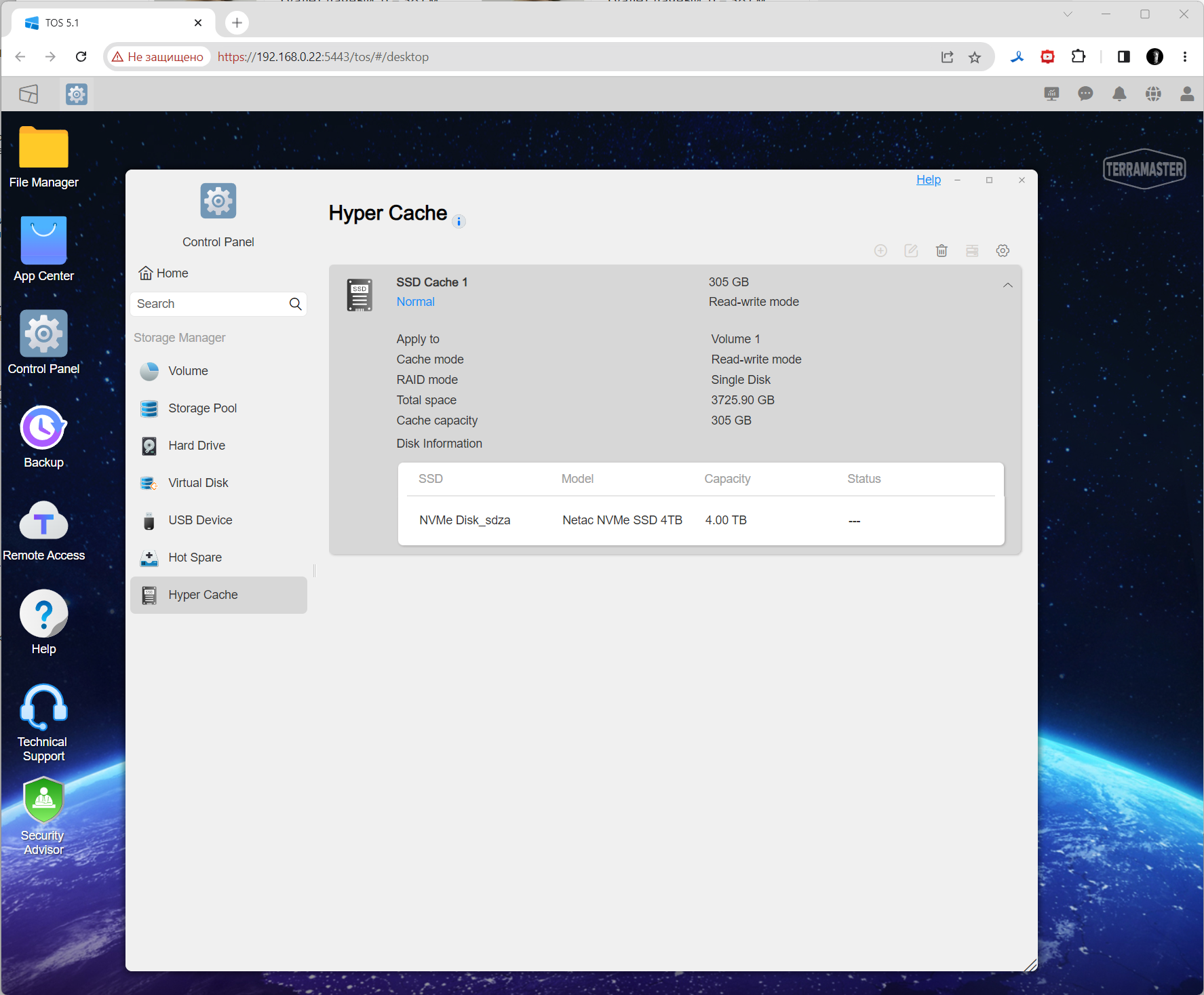
Task: Open the Hot Spare section
Action: [218, 558]
